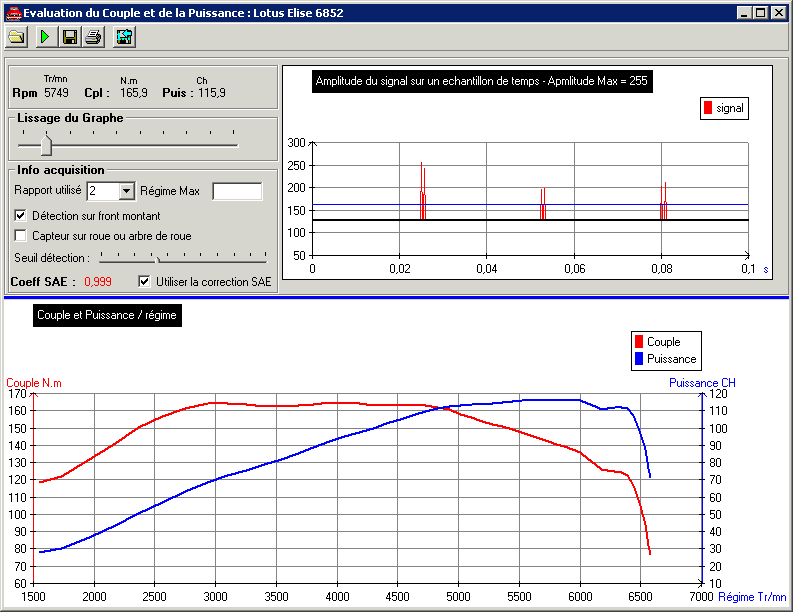
Task: Open the 'Rapport utilisé' dropdown arrow
Action: point(126,191)
